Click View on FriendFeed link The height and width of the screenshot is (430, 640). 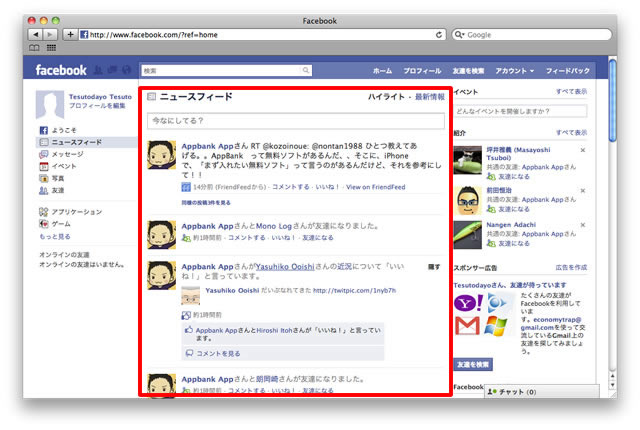pos(376,187)
